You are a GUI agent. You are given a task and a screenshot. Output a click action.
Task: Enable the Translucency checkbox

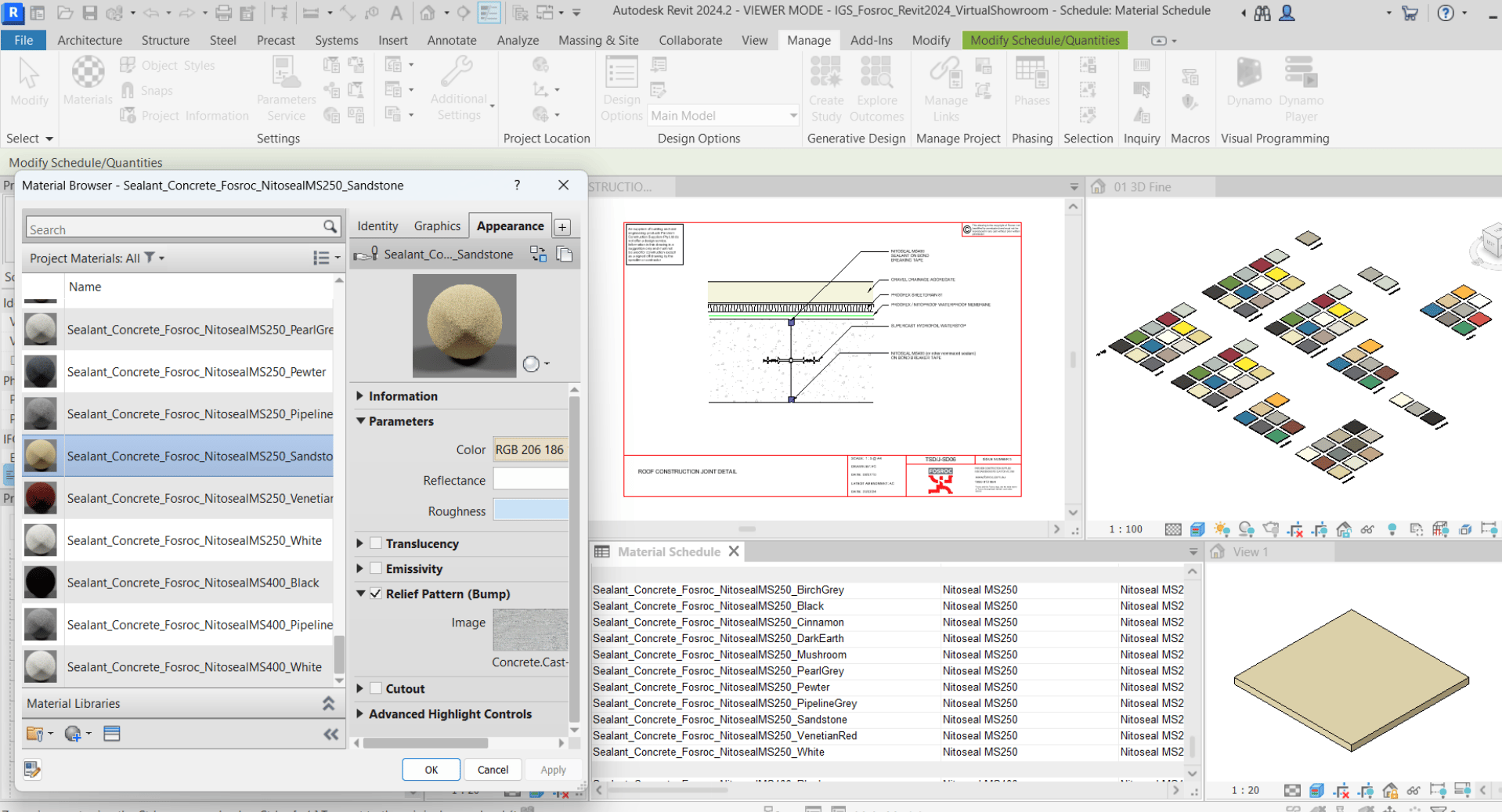pos(376,543)
